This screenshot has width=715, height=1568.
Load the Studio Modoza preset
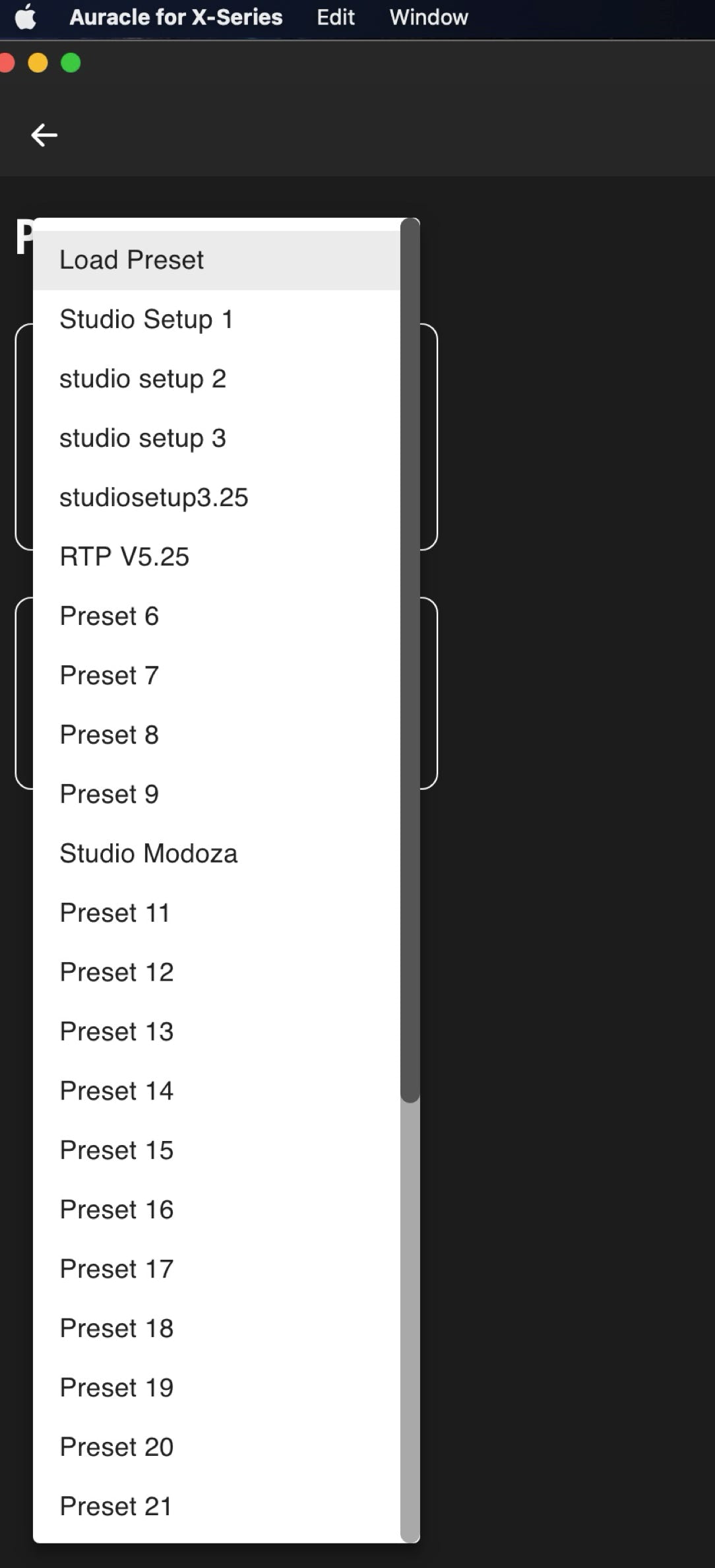pos(216,854)
